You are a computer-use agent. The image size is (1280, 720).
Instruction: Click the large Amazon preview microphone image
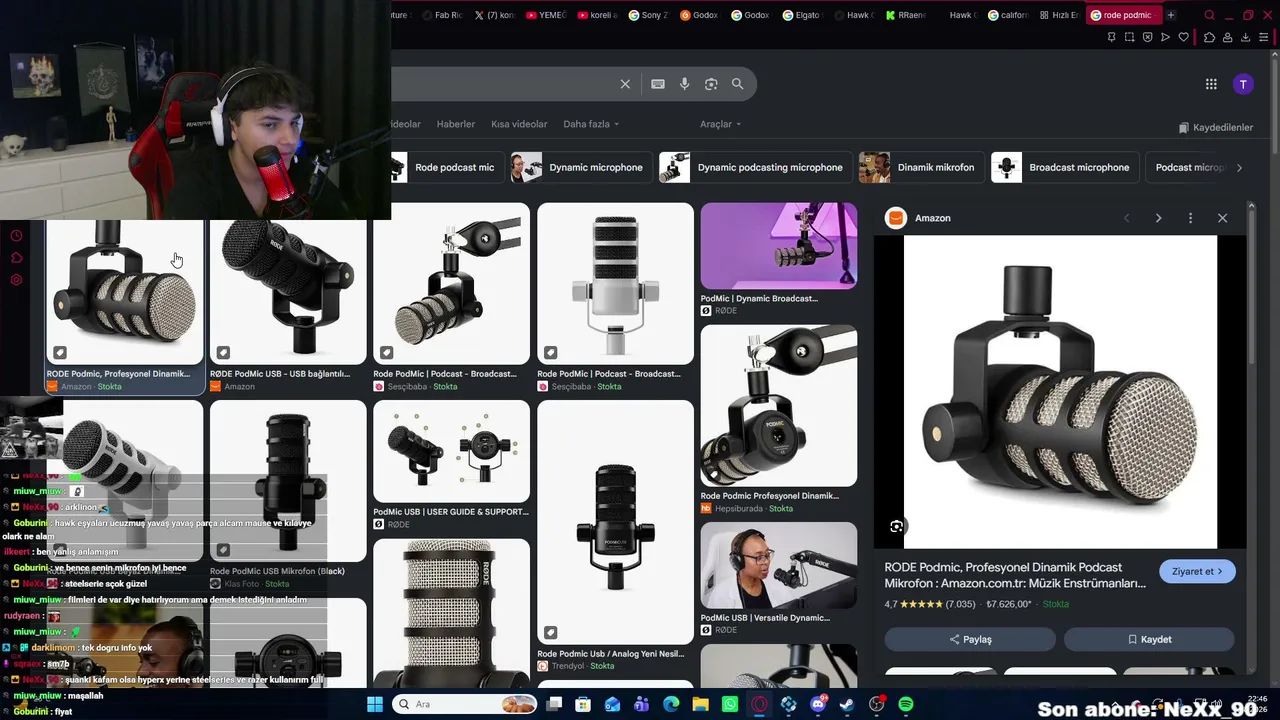tap(1060, 392)
